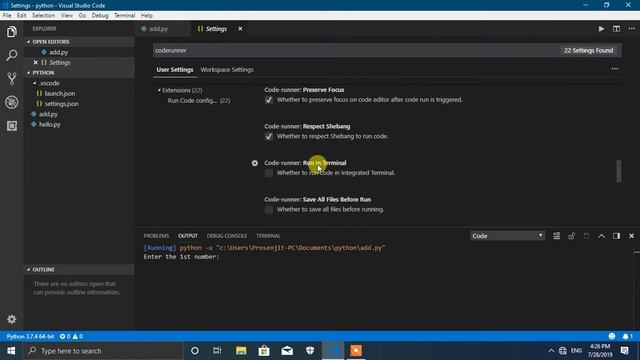640x360 pixels.
Task: Click the Windows taskbar search box
Action: 103,351
